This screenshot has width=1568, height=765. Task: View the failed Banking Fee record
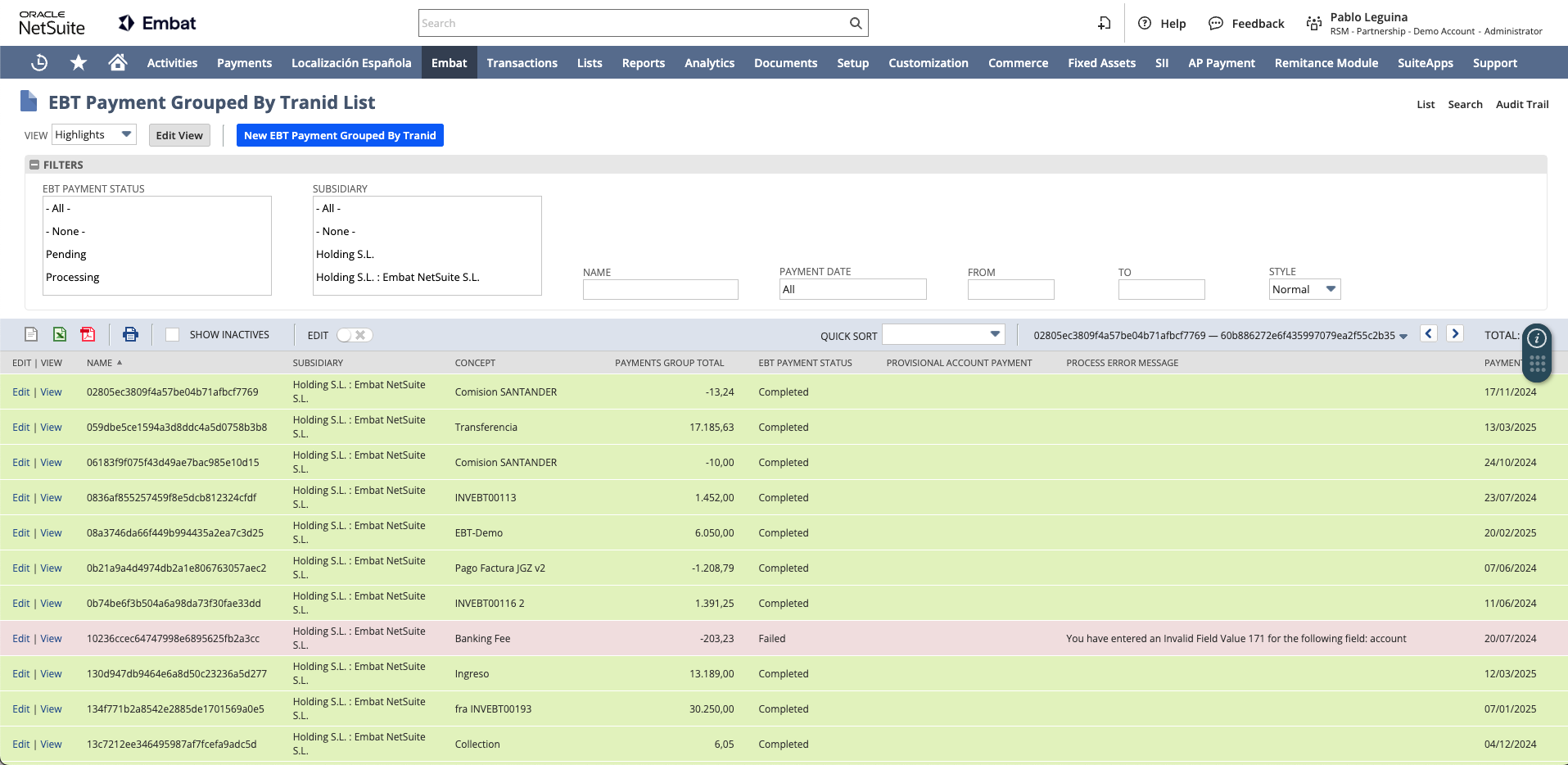[51, 639]
